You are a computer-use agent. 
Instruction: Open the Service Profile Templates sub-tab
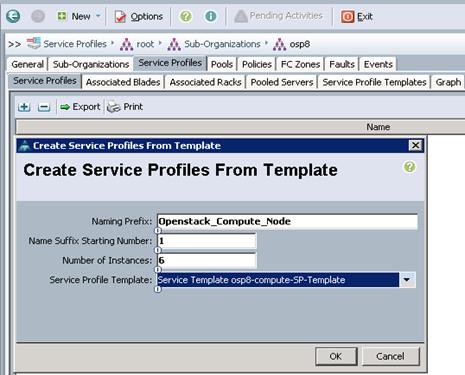click(x=374, y=82)
